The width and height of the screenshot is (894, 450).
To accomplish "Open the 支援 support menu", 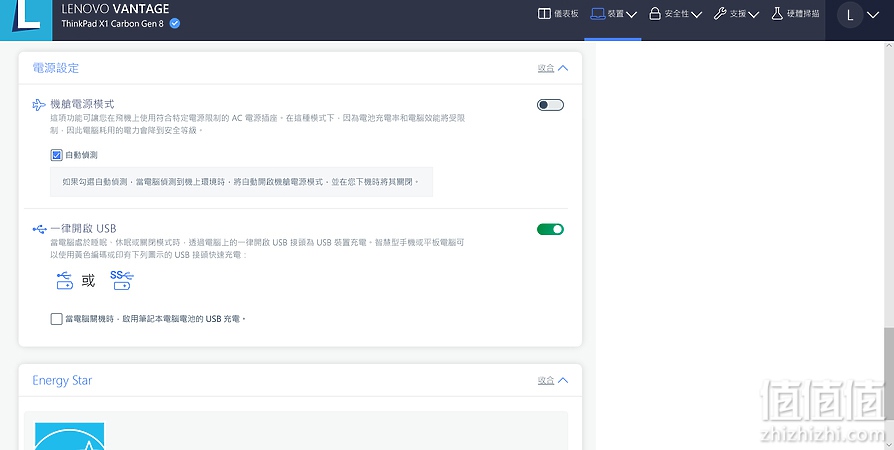I will 736,14.
